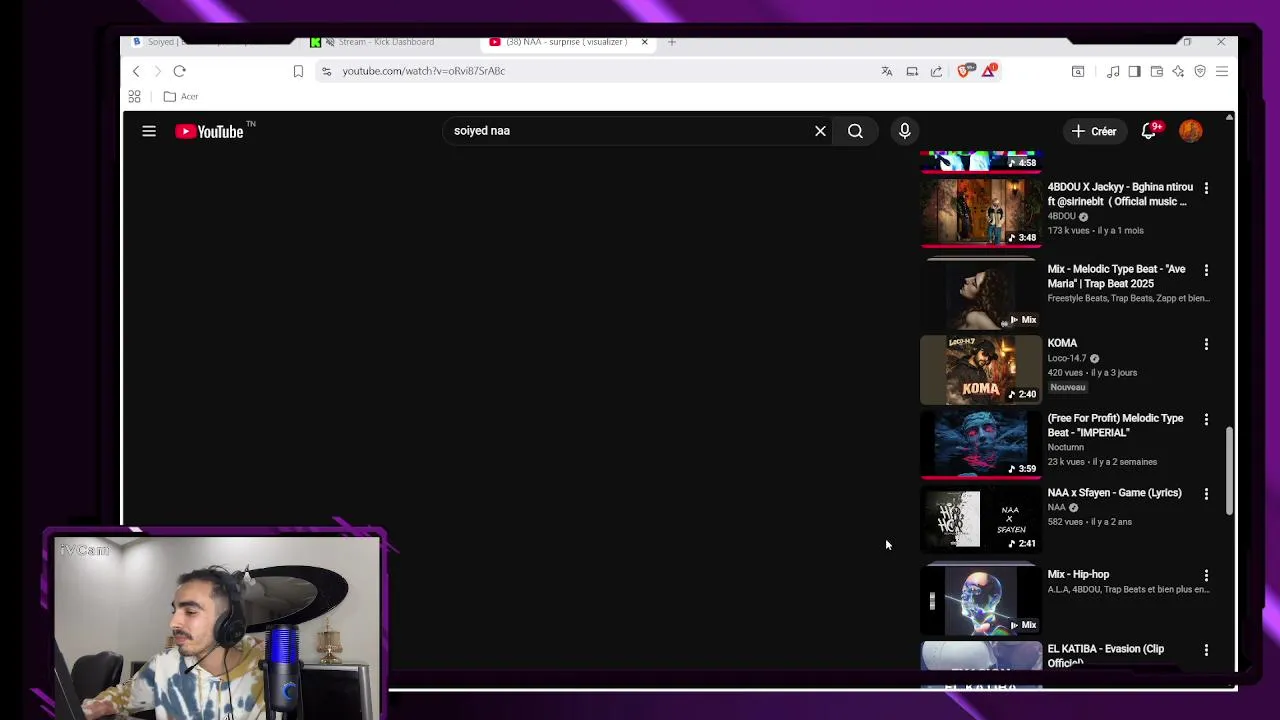Open the 4BDOU channel name
1280x720 pixels.
pyautogui.click(x=1061, y=216)
